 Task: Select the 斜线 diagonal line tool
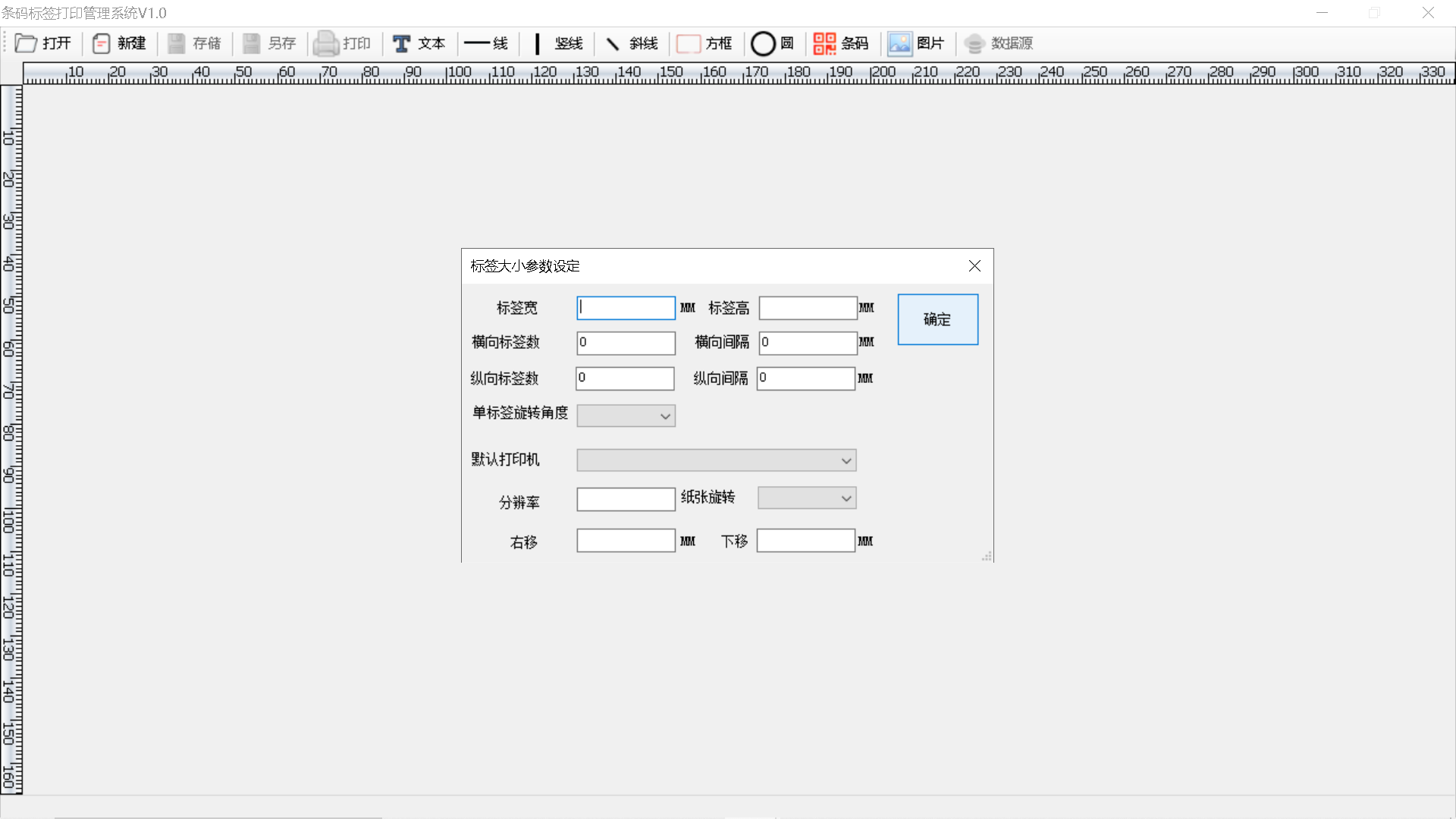(x=632, y=43)
